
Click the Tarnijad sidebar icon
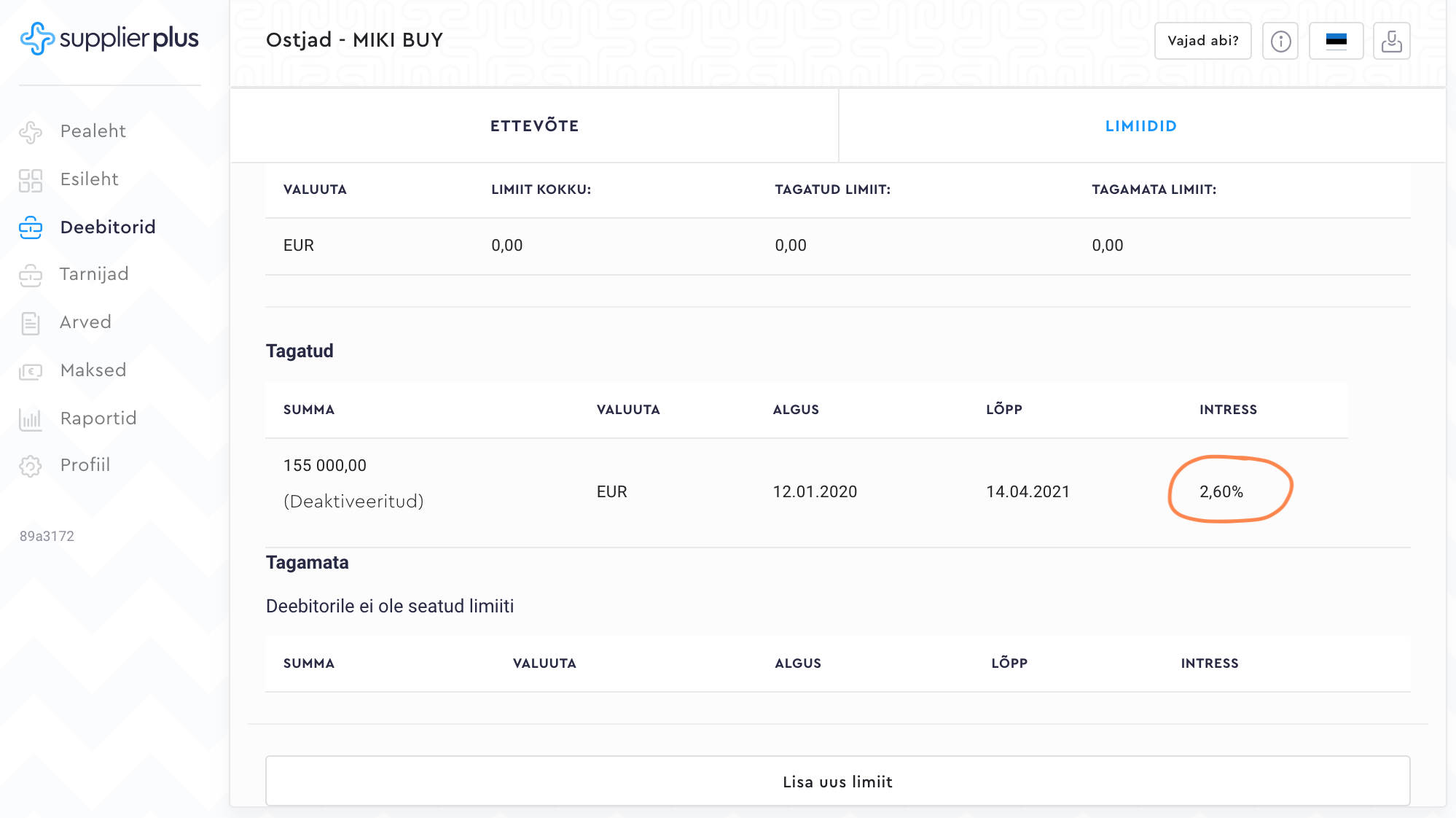[31, 275]
